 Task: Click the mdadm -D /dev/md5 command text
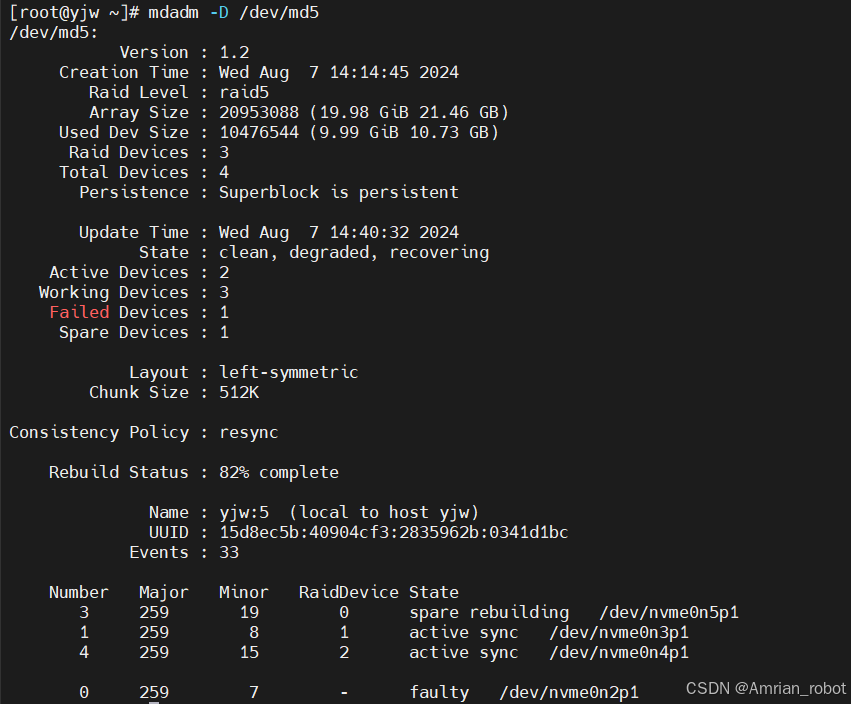point(233,12)
